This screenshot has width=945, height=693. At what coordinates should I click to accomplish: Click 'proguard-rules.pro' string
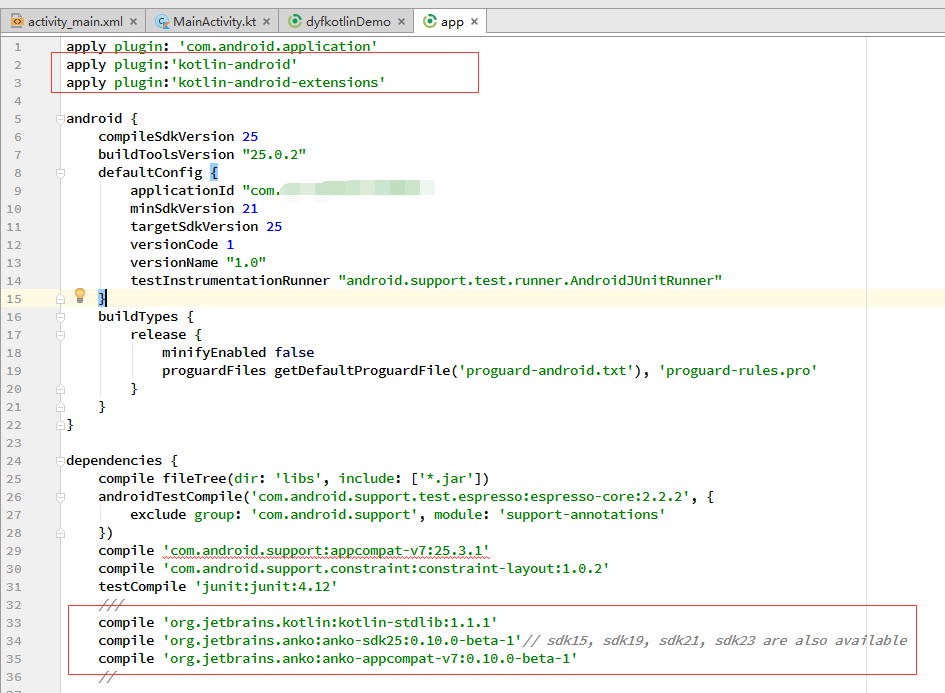coord(738,371)
